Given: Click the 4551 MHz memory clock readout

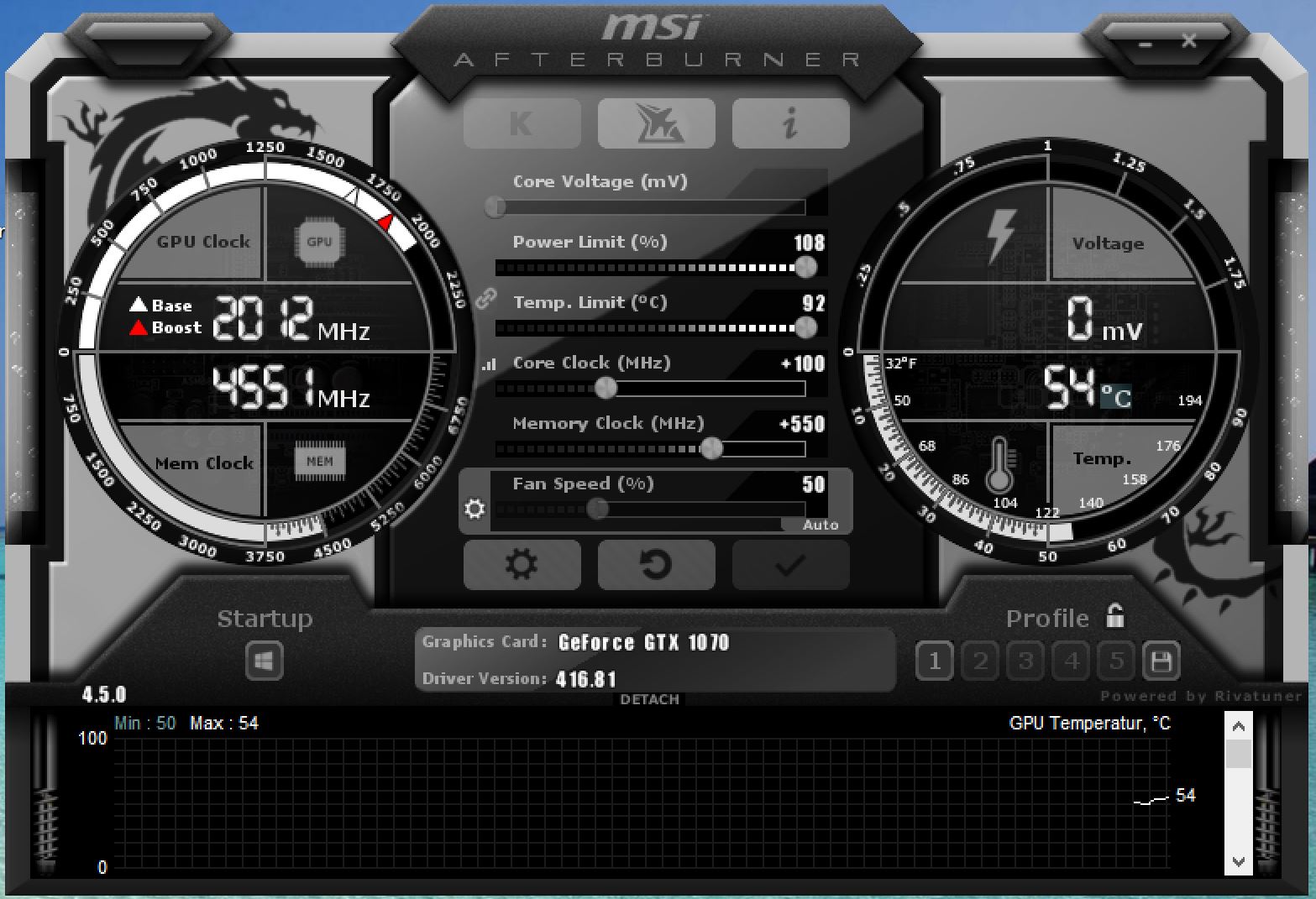Looking at the screenshot, I should (x=291, y=388).
